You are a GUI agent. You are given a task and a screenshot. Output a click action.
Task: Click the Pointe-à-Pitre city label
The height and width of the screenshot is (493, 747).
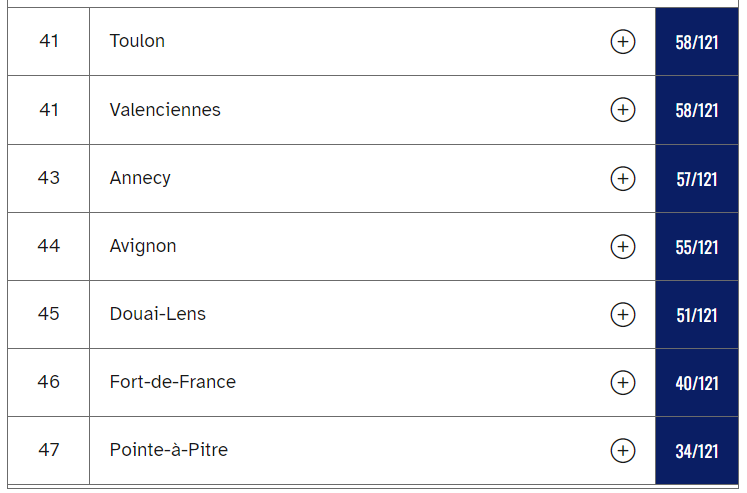[169, 450]
